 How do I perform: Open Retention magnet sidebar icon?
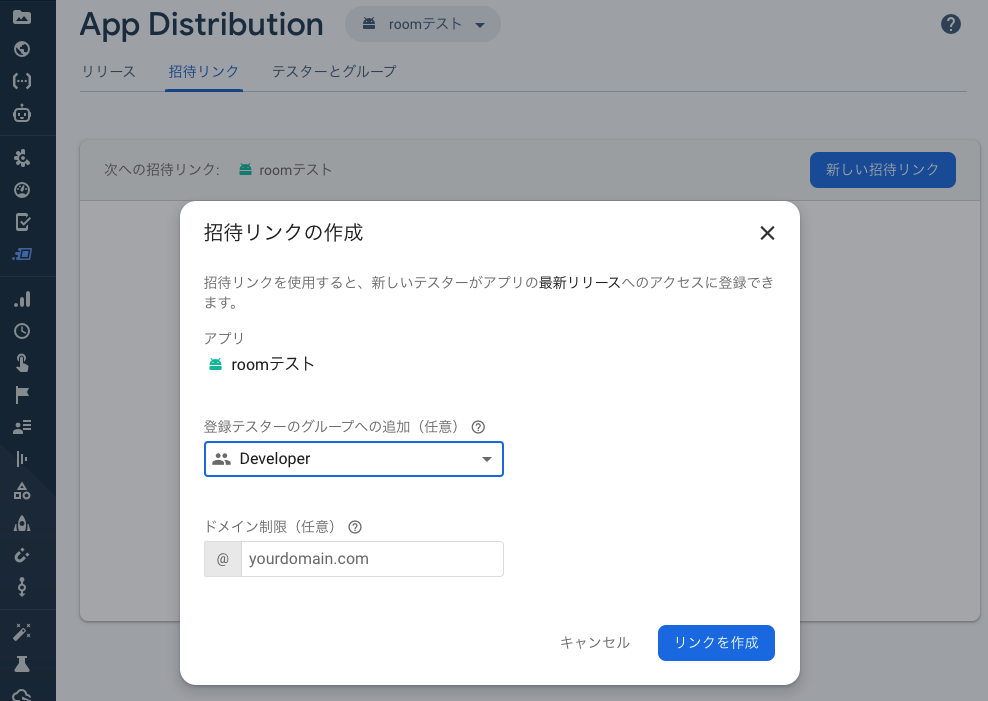click(22, 556)
